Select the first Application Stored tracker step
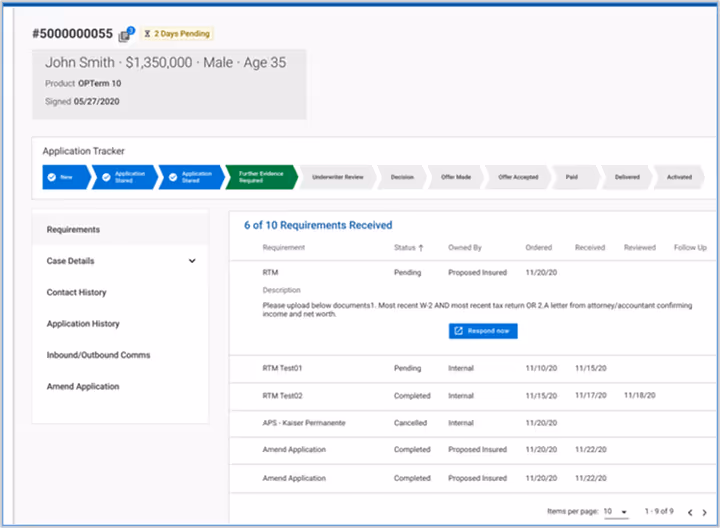This screenshot has height=528, width=720. (x=124, y=177)
